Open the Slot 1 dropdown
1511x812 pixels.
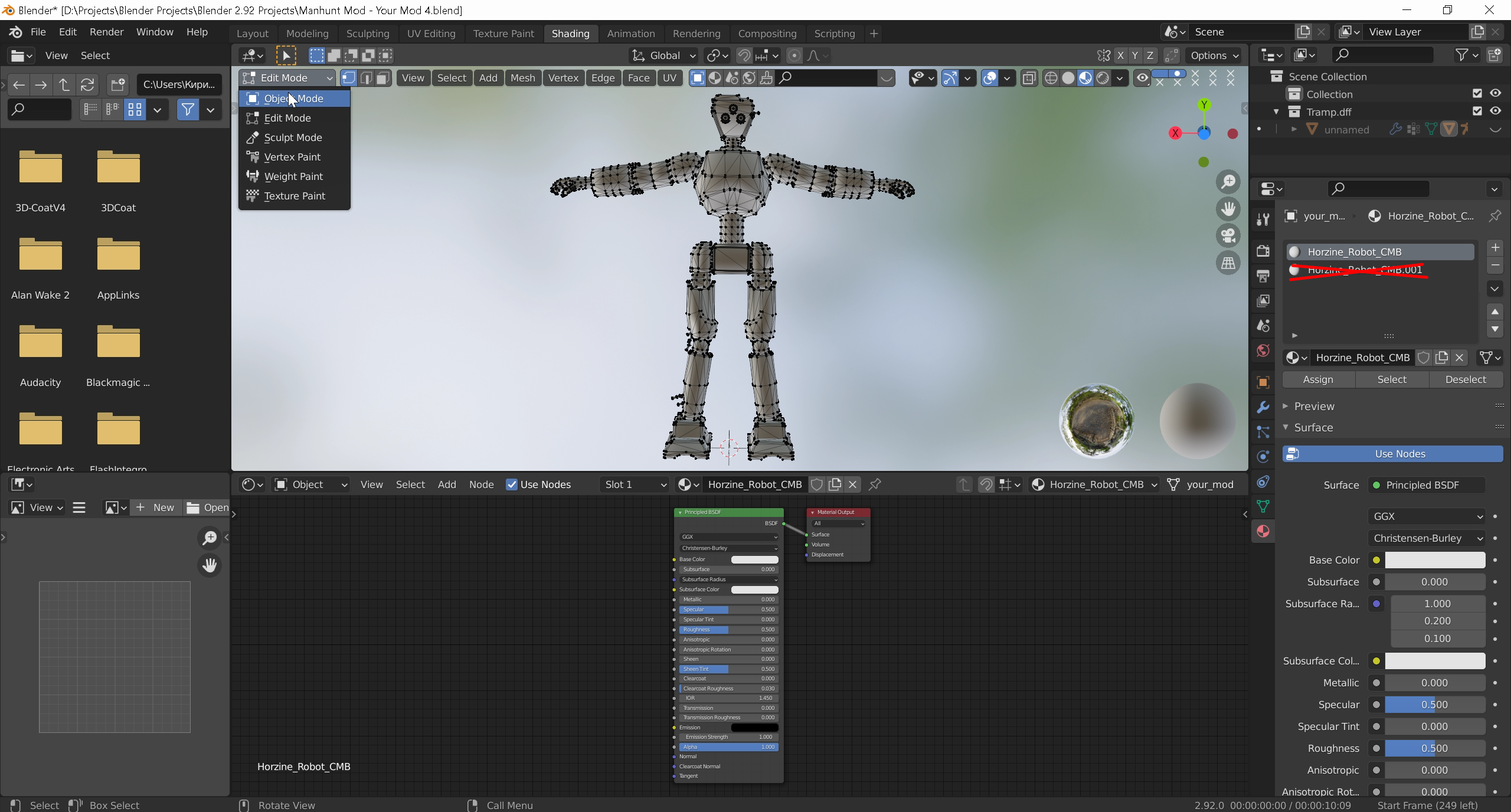pyautogui.click(x=634, y=484)
